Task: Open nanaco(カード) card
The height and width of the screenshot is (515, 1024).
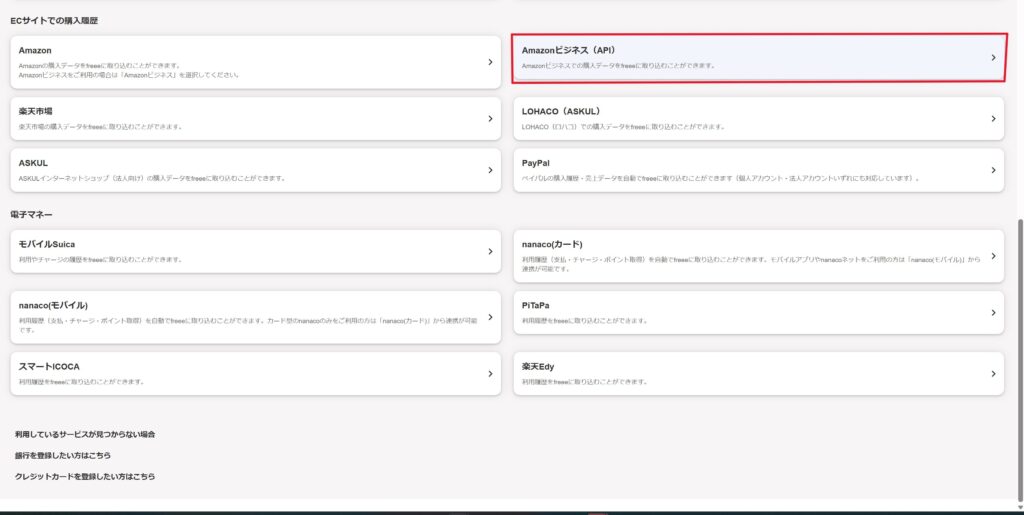Action: [x=759, y=256]
